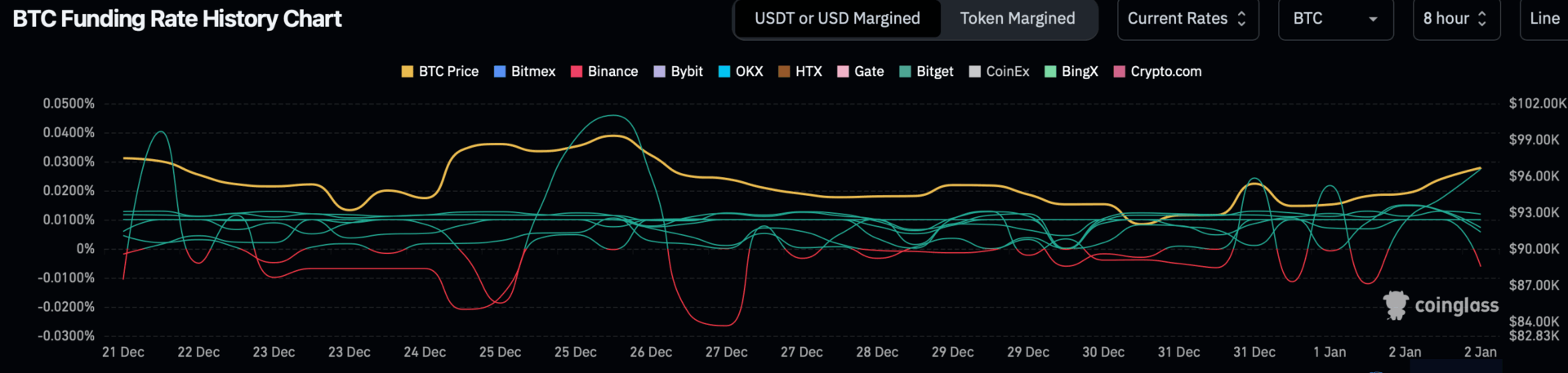1568x373 pixels.
Task: Click the $102.00K right axis label
Action: tap(1538, 104)
